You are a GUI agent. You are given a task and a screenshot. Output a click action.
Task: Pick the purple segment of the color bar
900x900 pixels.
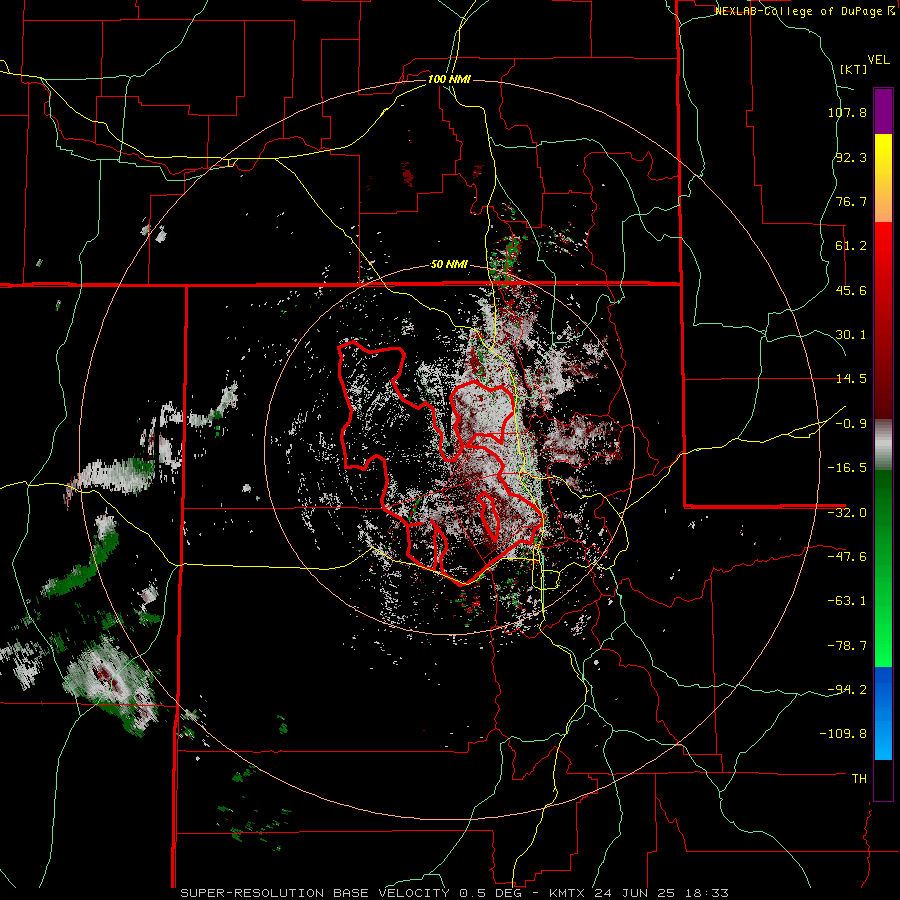(883, 111)
